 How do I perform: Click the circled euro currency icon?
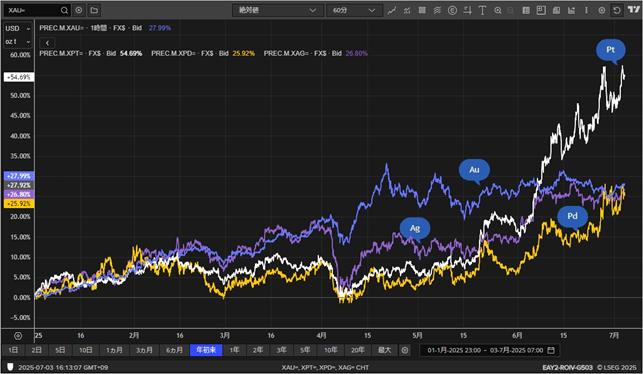[452, 11]
